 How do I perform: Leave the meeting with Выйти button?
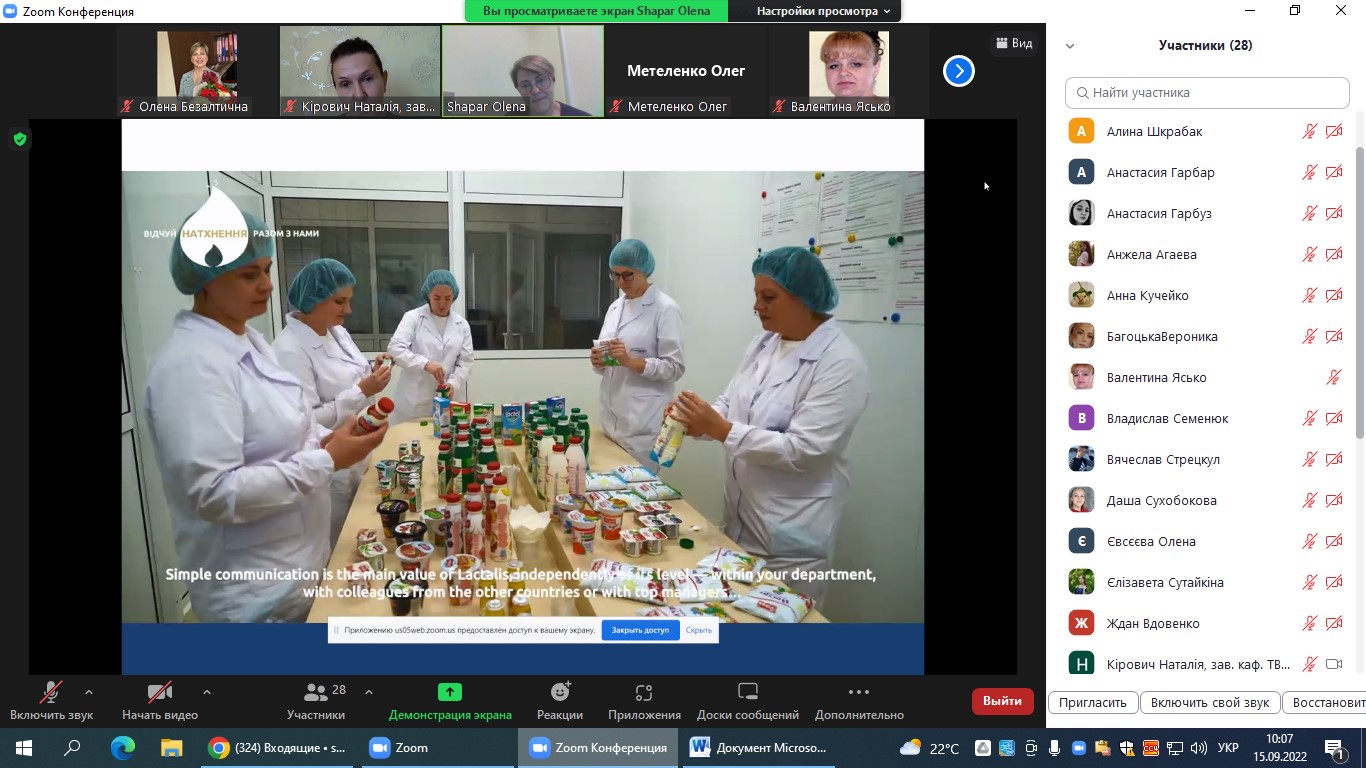1002,701
